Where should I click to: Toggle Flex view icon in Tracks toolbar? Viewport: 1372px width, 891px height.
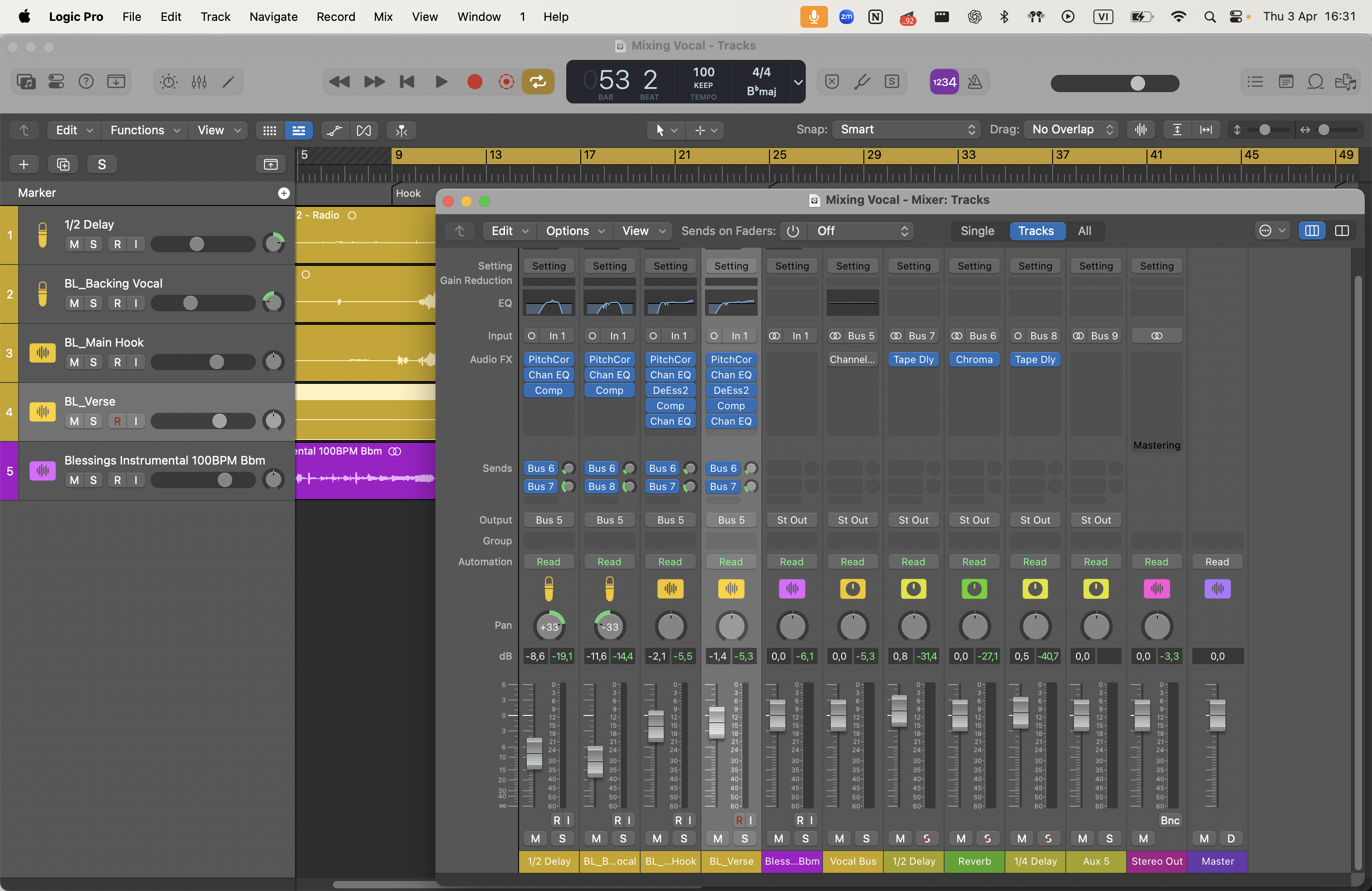(364, 130)
